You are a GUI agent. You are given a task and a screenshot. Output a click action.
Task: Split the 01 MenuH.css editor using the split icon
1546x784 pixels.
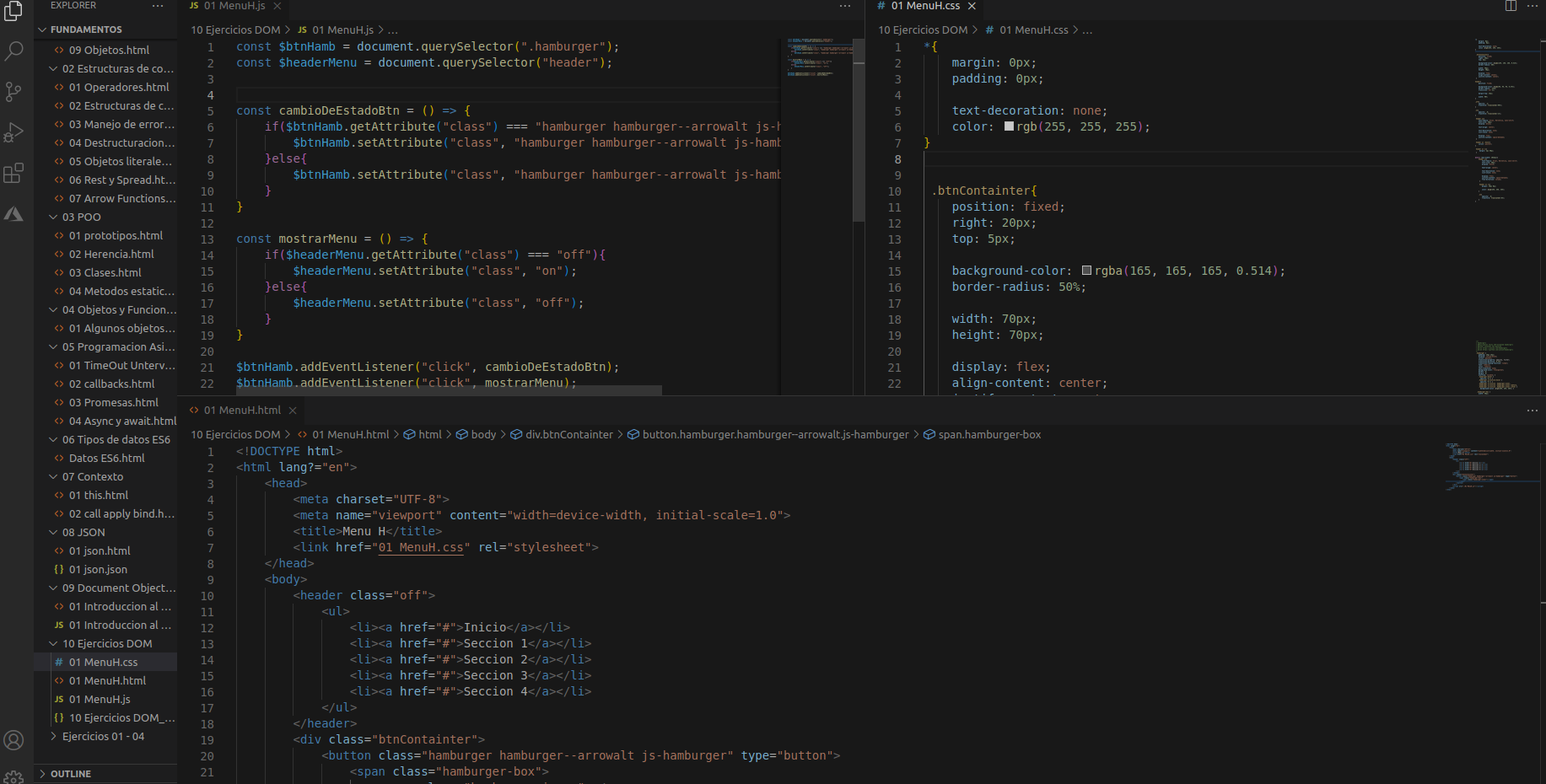point(1509,6)
